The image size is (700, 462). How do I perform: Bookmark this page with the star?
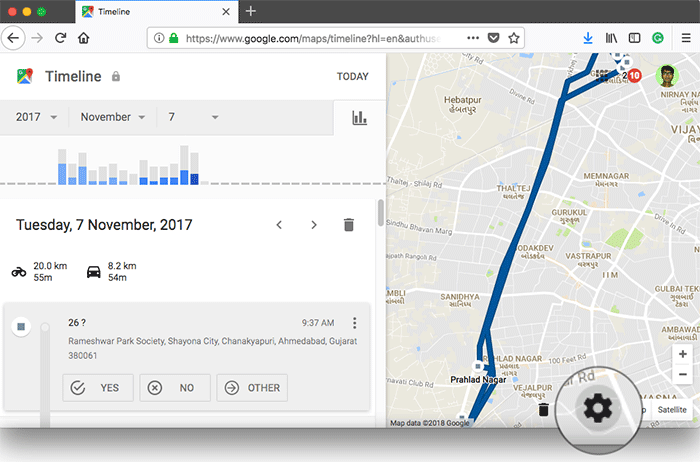pos(514,38)
